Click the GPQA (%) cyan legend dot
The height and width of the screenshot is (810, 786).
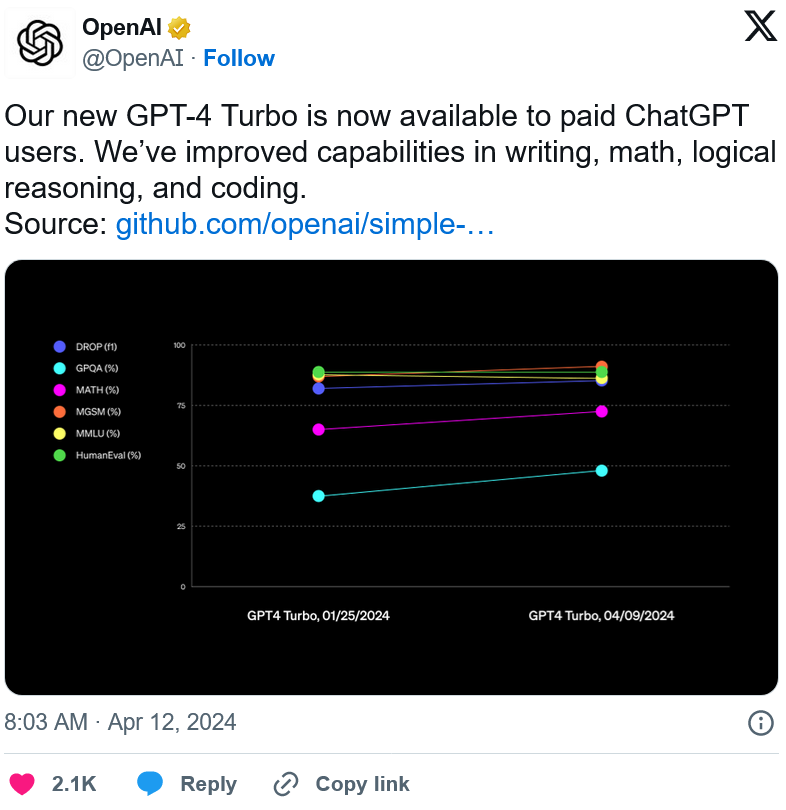(x=60, y=368)
